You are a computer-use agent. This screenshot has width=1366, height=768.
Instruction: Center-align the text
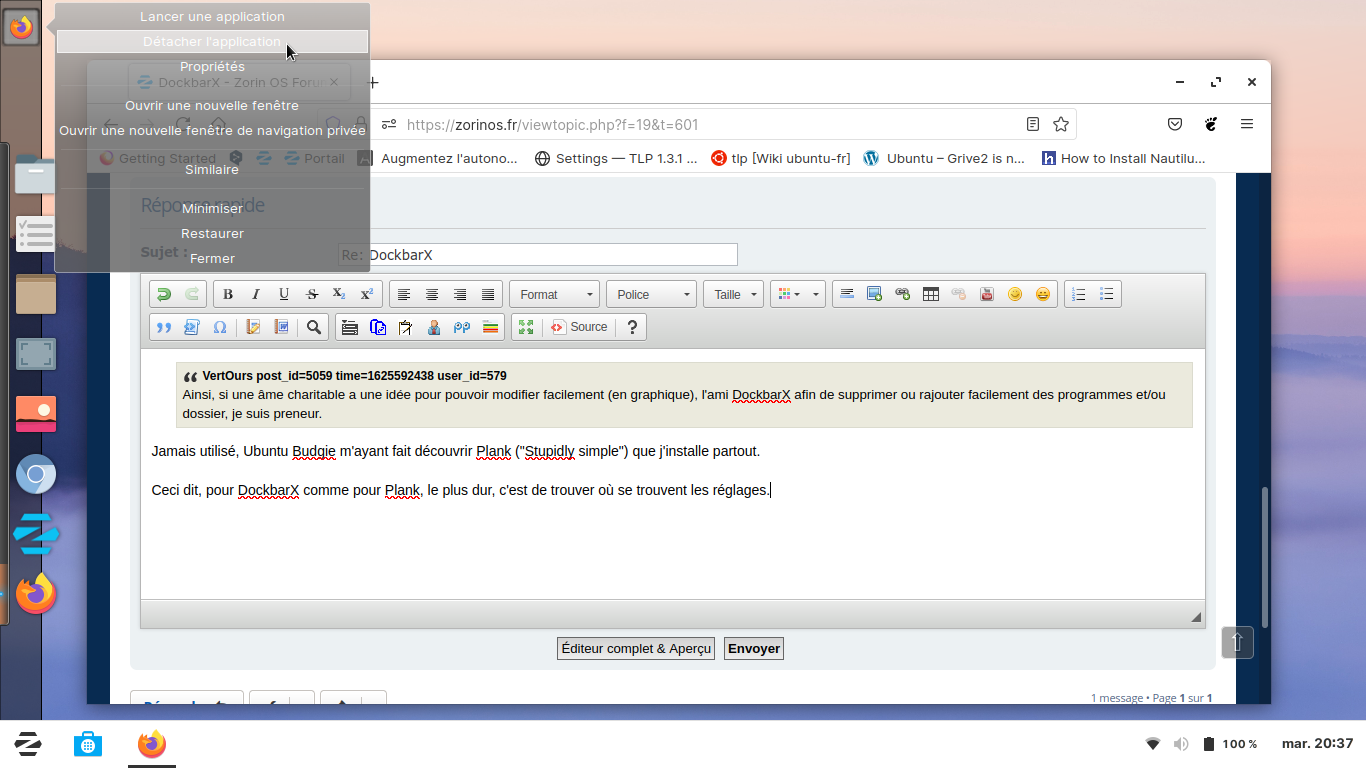[432, 294]
